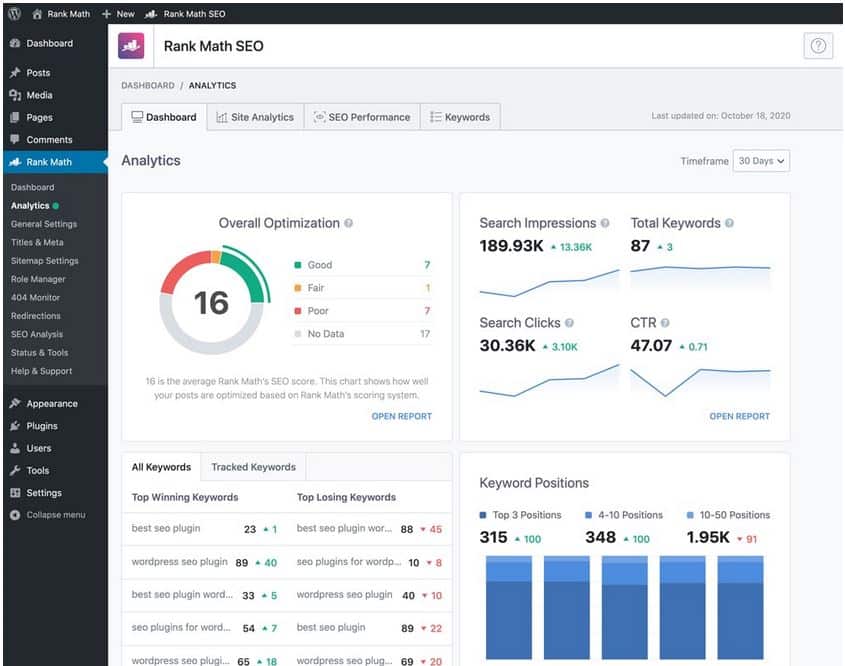Image resolution: width=845 pixels, height=666 pixels.
Task: Click the Users person icon
Action: (15, 448)
